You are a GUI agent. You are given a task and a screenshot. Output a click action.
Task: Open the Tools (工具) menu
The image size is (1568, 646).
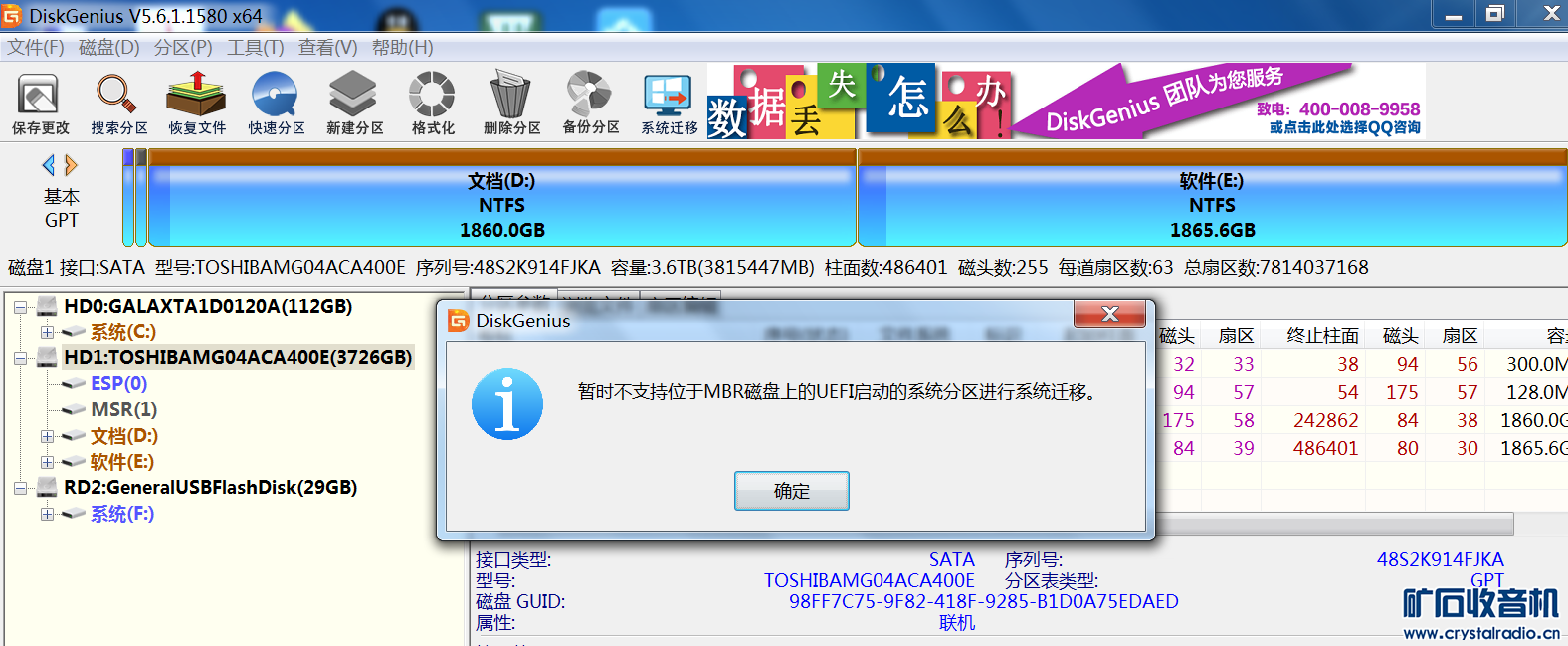tap(256, 47)
